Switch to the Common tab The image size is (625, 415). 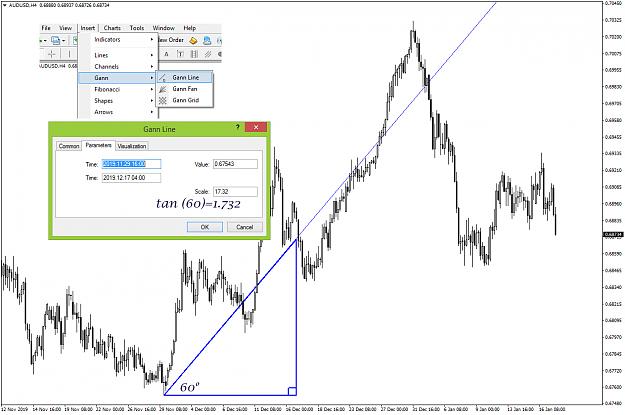pyautogui.click(x=69, y=146)
